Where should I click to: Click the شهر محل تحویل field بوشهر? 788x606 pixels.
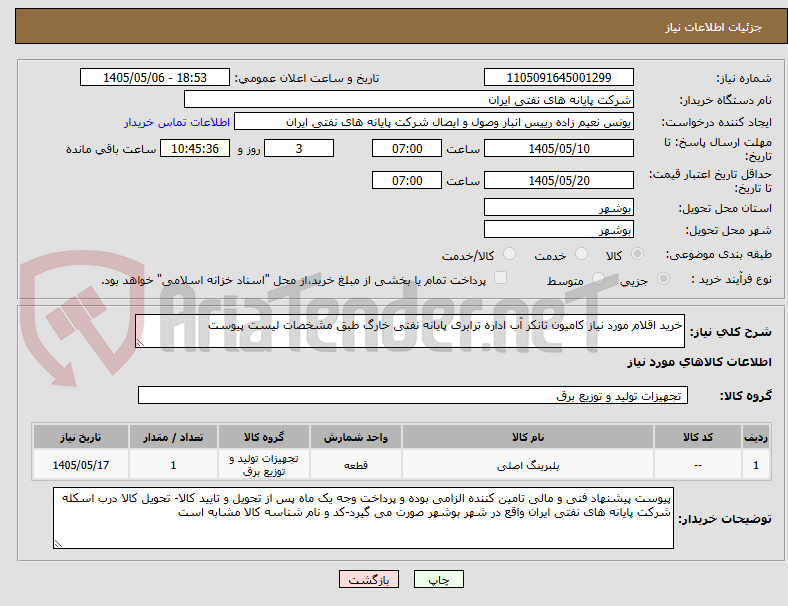558,229
